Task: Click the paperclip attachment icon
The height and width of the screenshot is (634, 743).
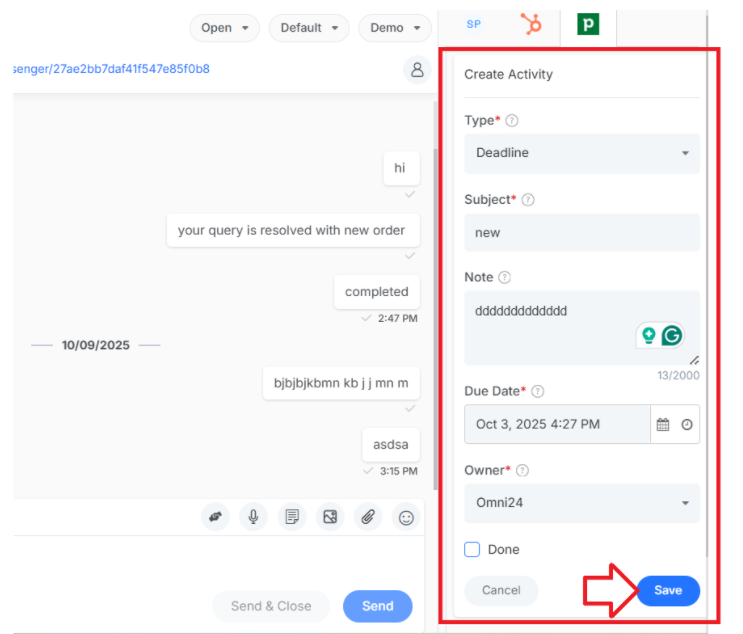Action: (368, 516)
